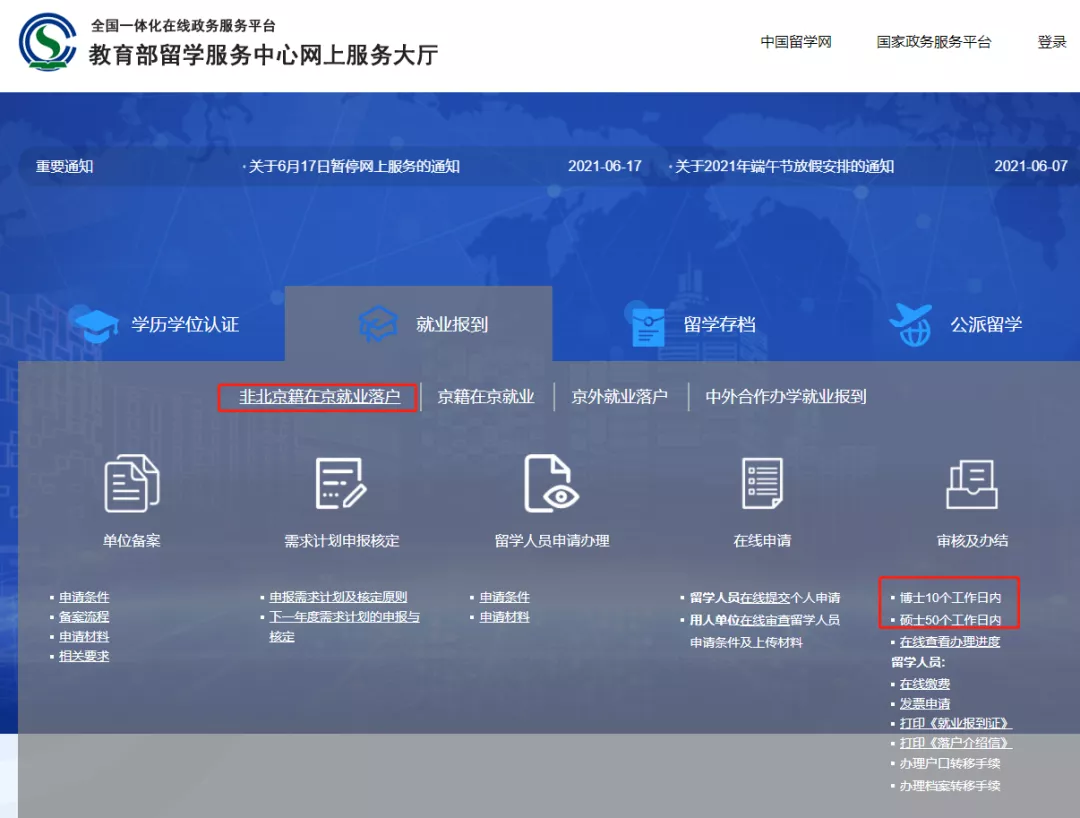
Task: Click 发票申请 under 审核及办结
Action: [x=926, y=704]
